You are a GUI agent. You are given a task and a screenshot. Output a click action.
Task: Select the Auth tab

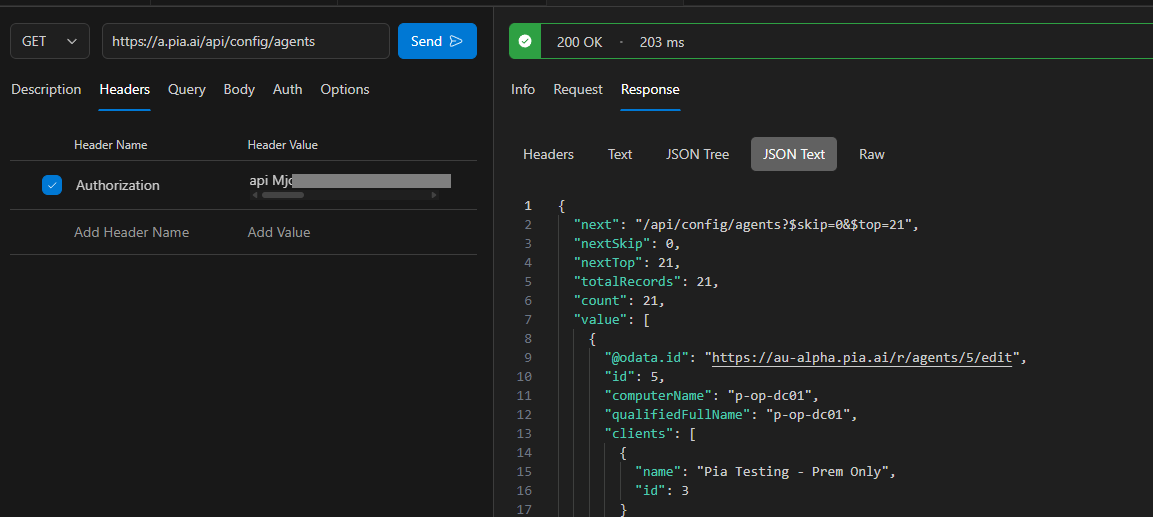(x=287, y=89)
